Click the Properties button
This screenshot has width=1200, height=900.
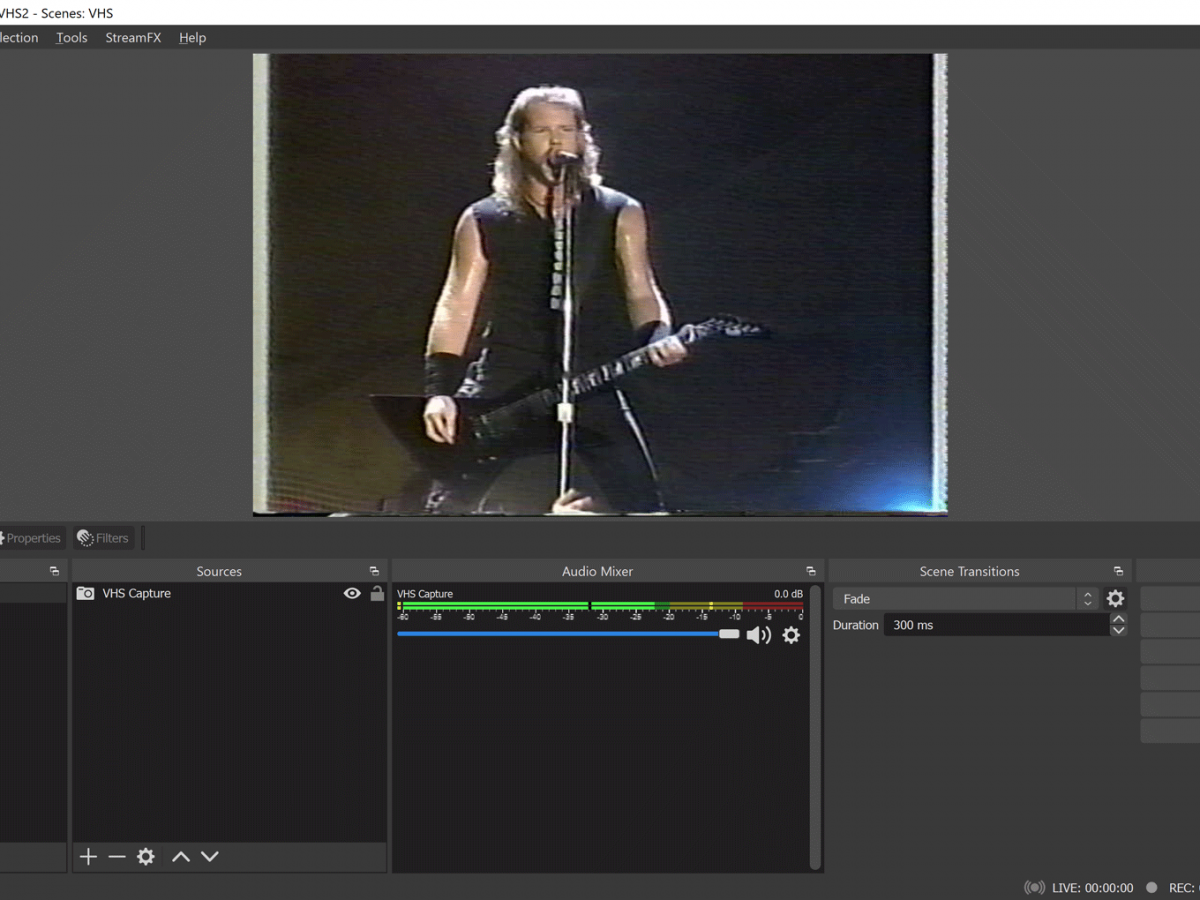pos(30,538)
